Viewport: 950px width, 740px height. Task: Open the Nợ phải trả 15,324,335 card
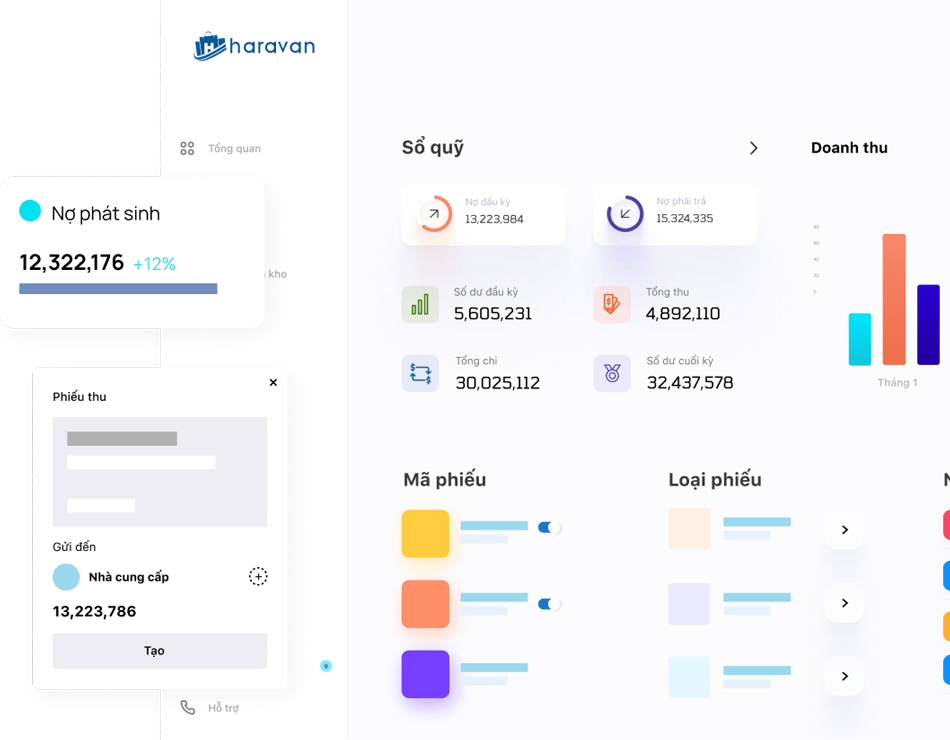675,214
